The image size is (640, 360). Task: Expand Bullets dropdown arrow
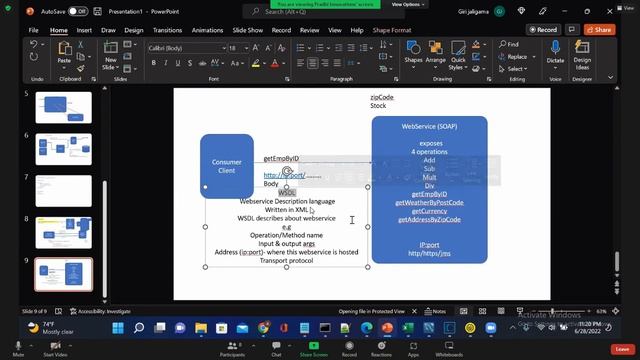309,48
